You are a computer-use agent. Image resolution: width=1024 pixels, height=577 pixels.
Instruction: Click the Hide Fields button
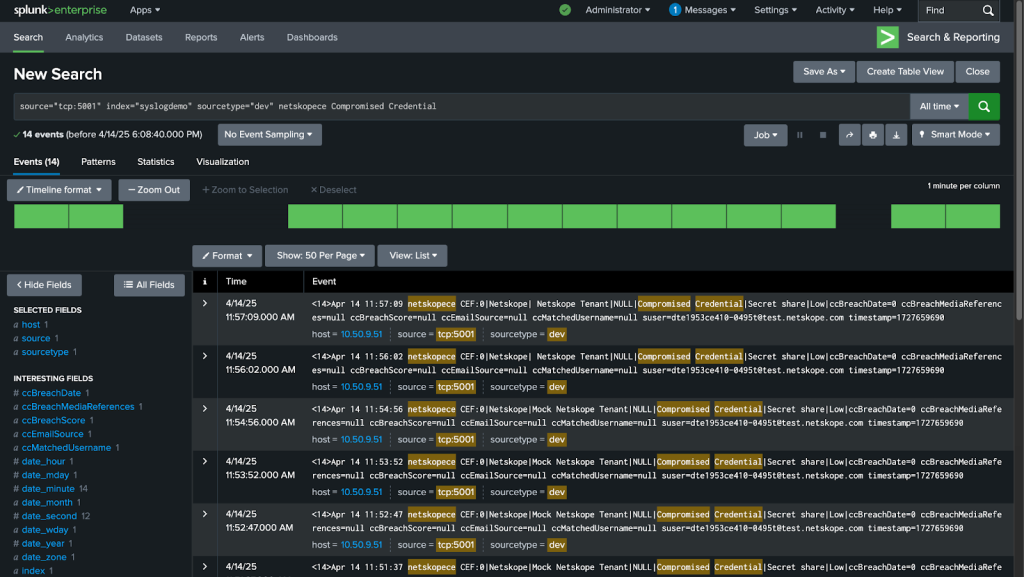click(44, 285)
